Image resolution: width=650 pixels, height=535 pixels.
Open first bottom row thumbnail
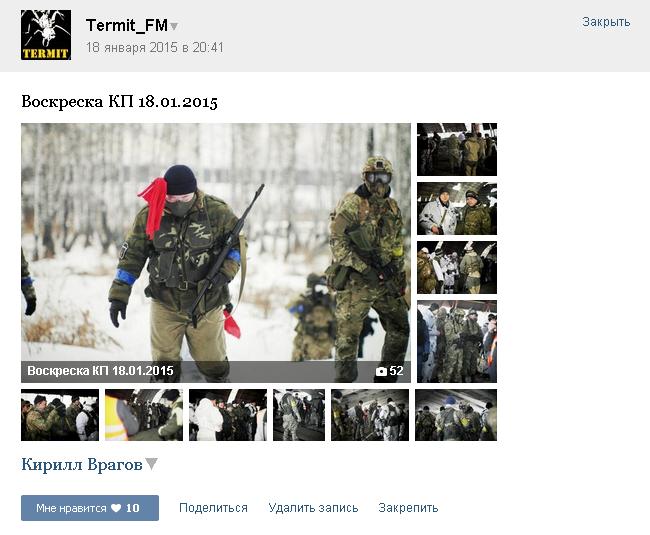[x=60, y=415]
